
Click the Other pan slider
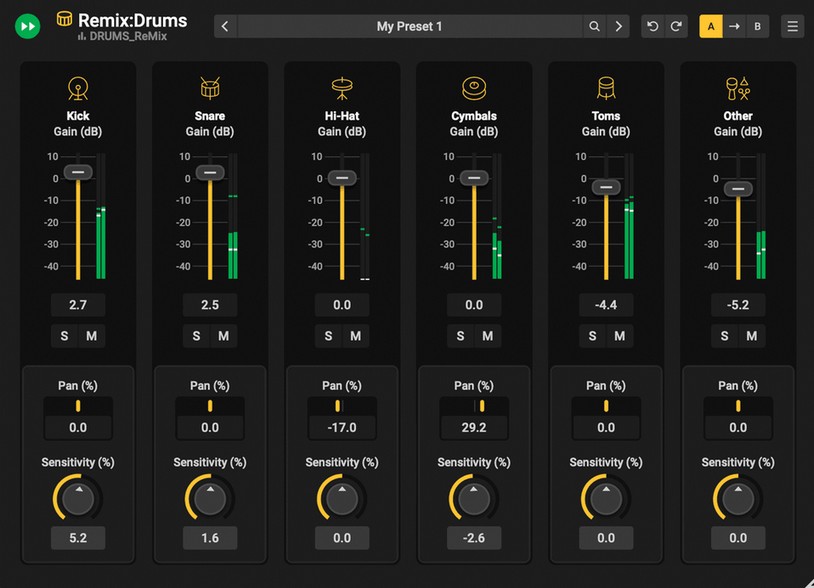(x=738, y=406)
